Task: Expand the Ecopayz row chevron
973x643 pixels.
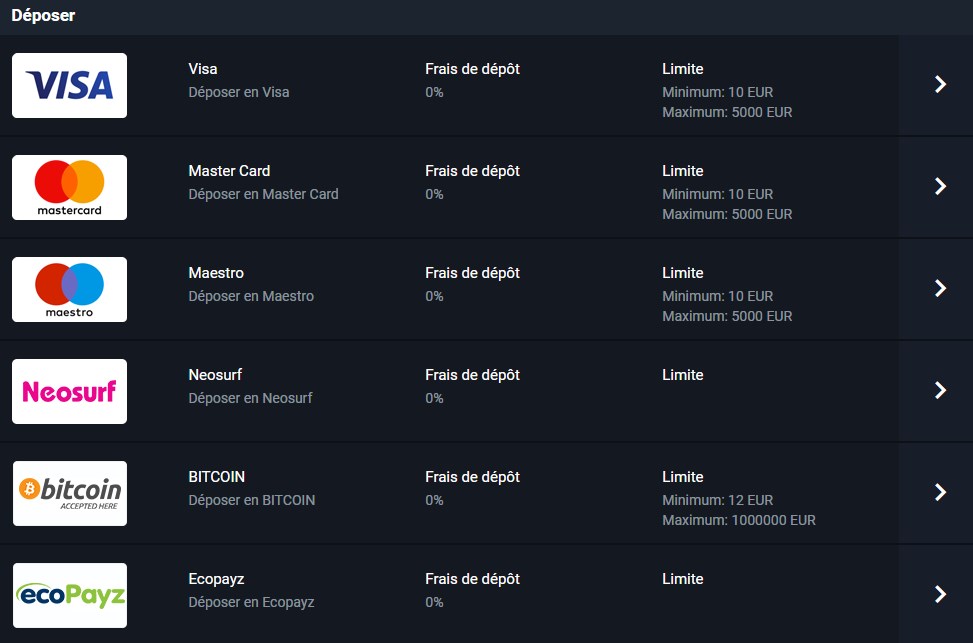Action: (x=939, y=595)
